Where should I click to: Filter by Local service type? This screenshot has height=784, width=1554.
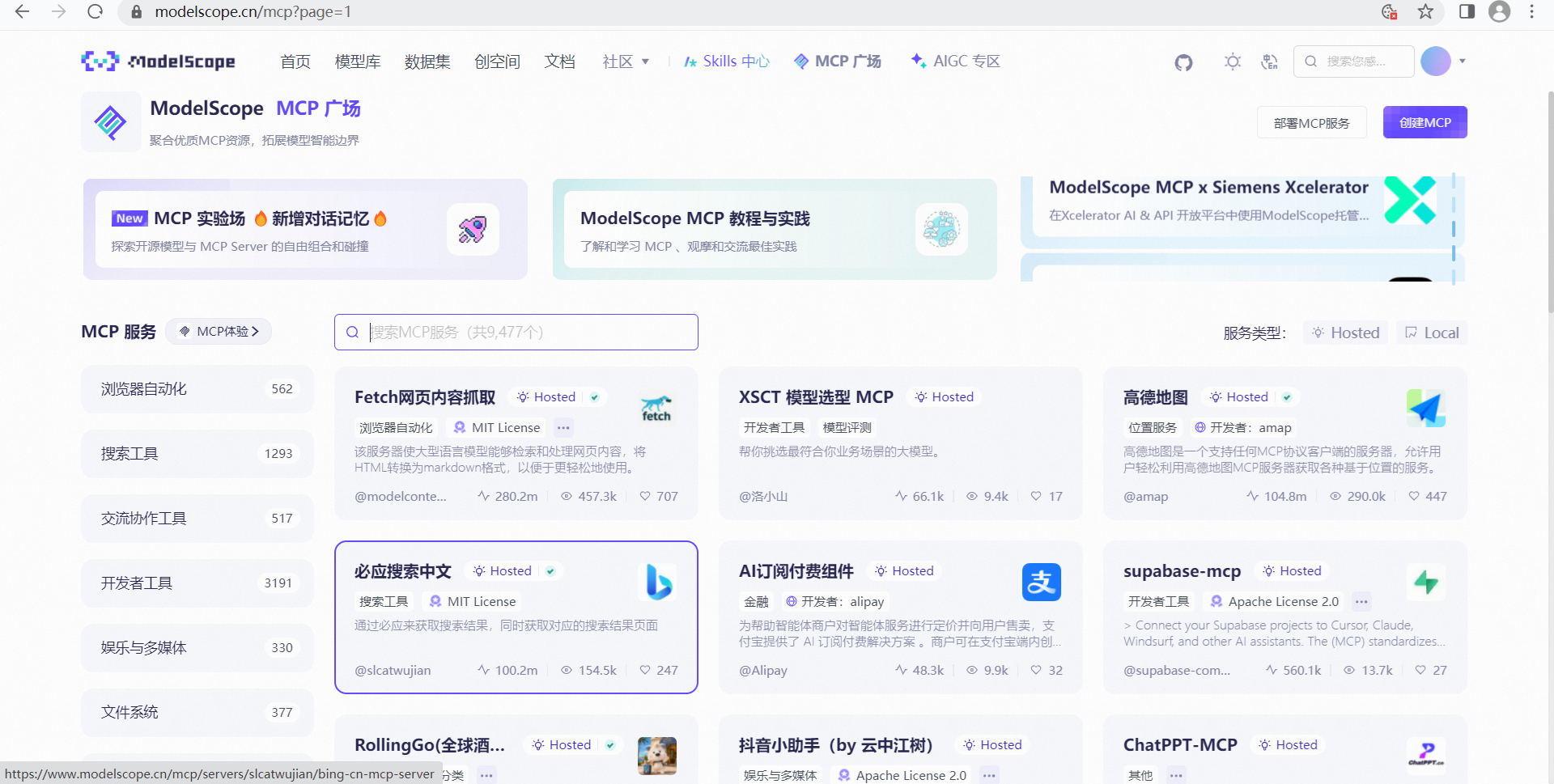click(x=1432, y=333)
